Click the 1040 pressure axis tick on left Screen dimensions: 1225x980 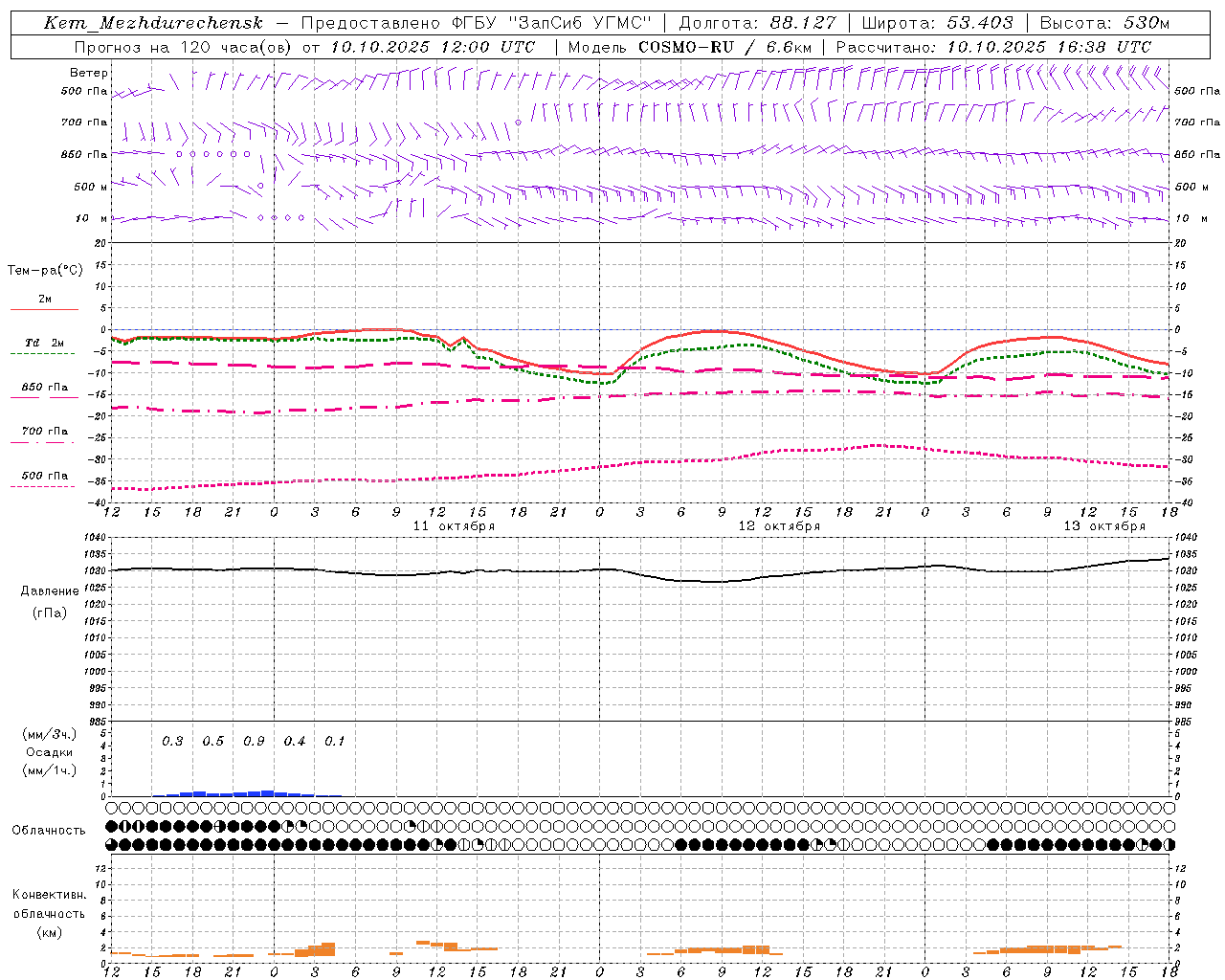(97, 537)
